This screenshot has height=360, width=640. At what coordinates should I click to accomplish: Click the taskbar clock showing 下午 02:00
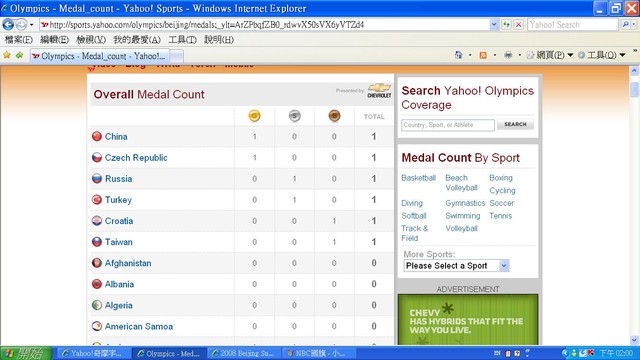pos(616,353)
